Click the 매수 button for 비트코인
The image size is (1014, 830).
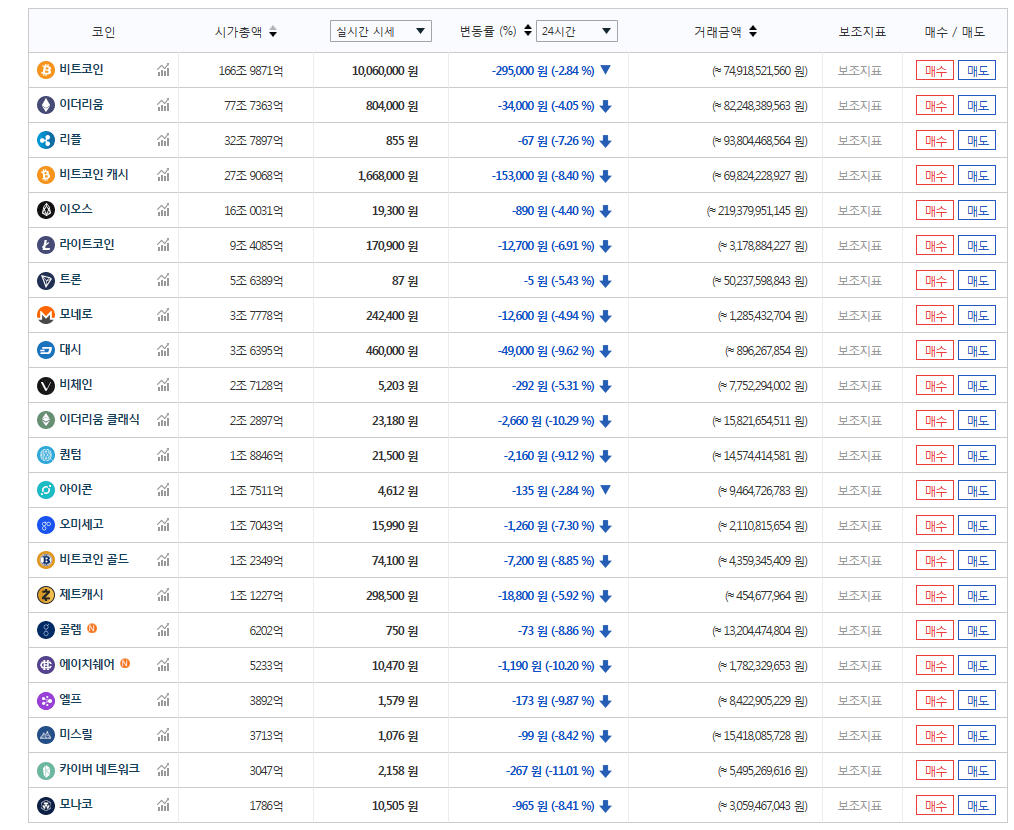pyautogui.click(x=934, y=70)
